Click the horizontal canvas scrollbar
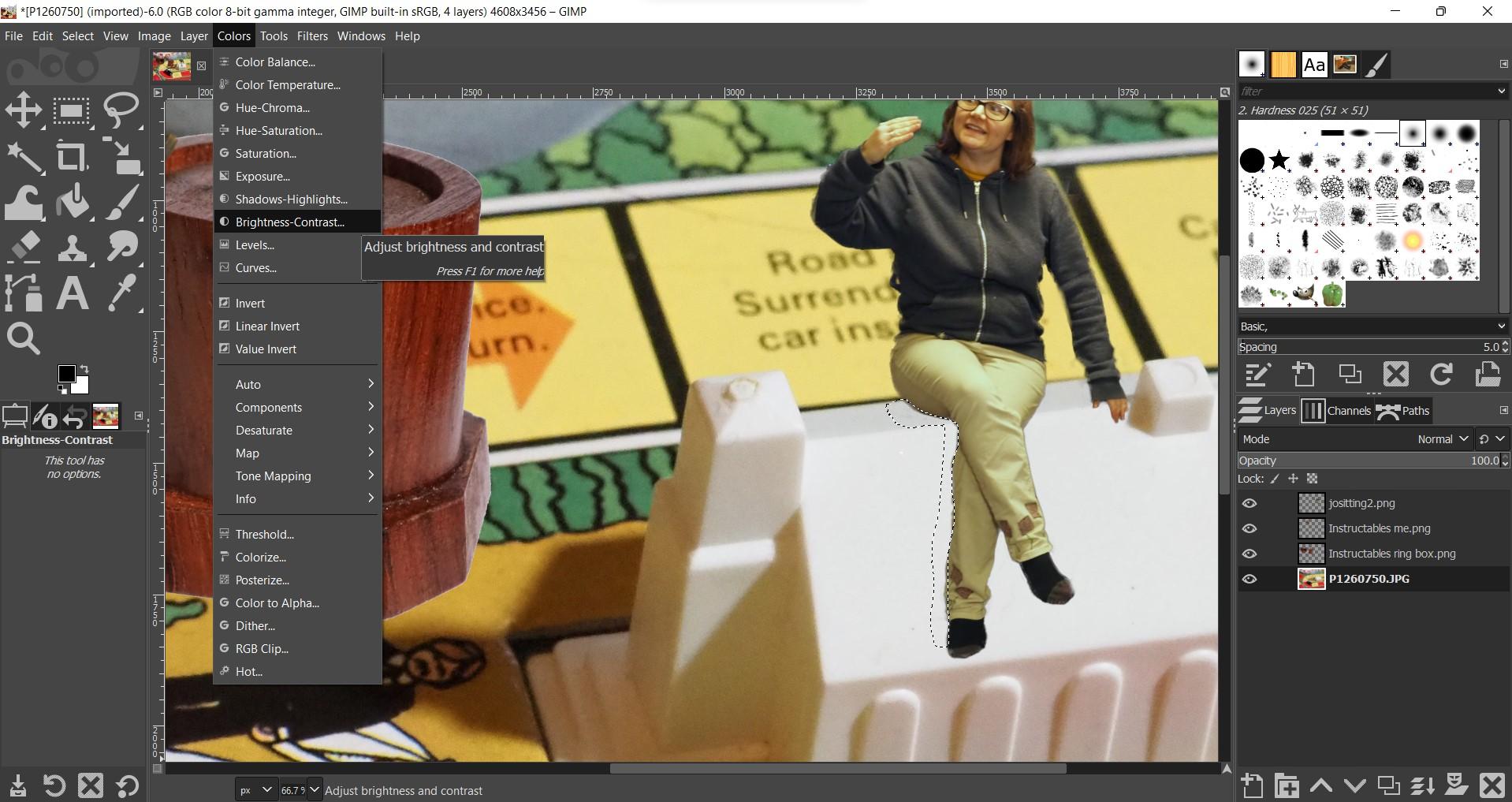Image resolution: width=1512 pixels, height=802 pixels. point(838,768)
